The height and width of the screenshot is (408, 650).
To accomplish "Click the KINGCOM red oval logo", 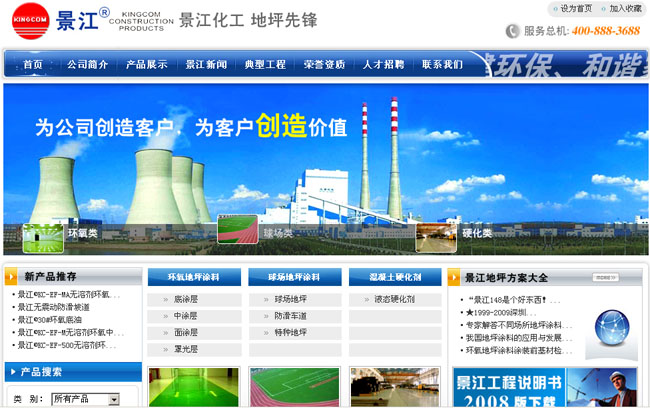I will (x=29, y=20).
